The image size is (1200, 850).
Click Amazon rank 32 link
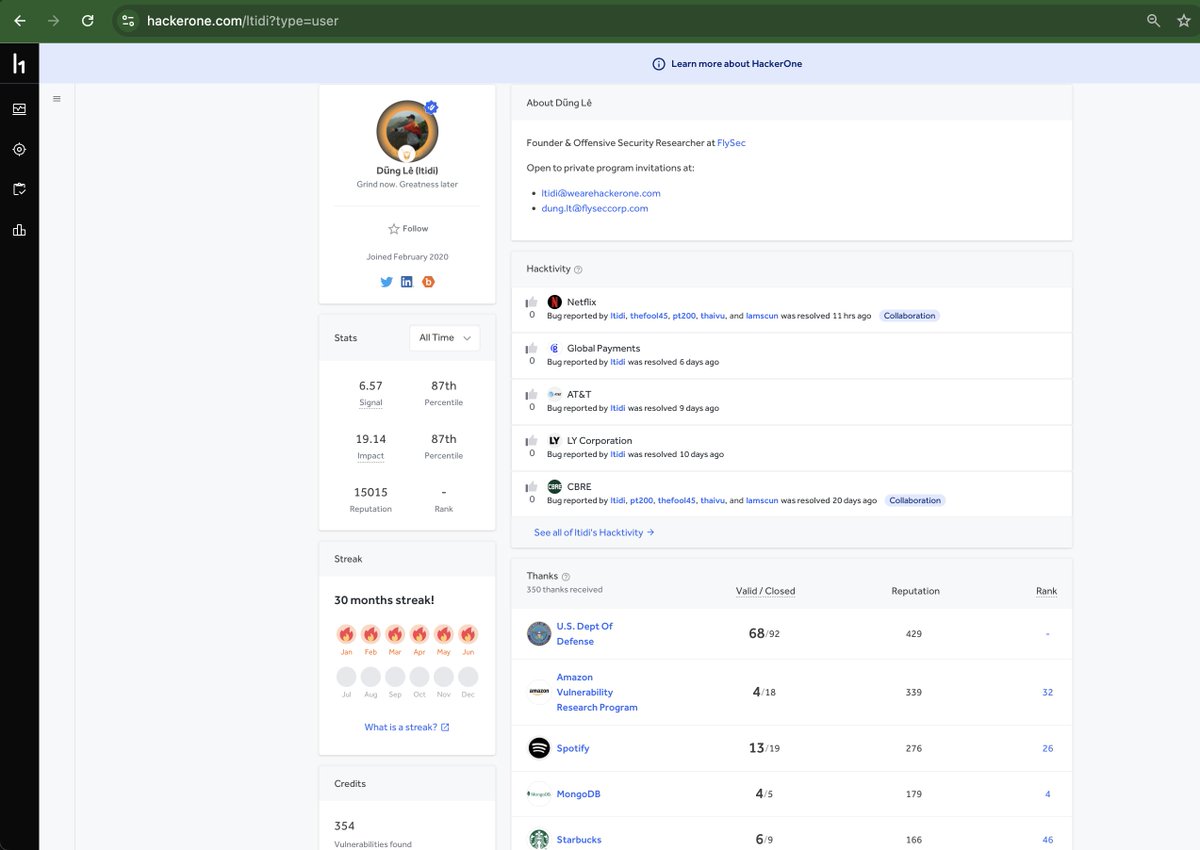click(x=1047, y=692)
